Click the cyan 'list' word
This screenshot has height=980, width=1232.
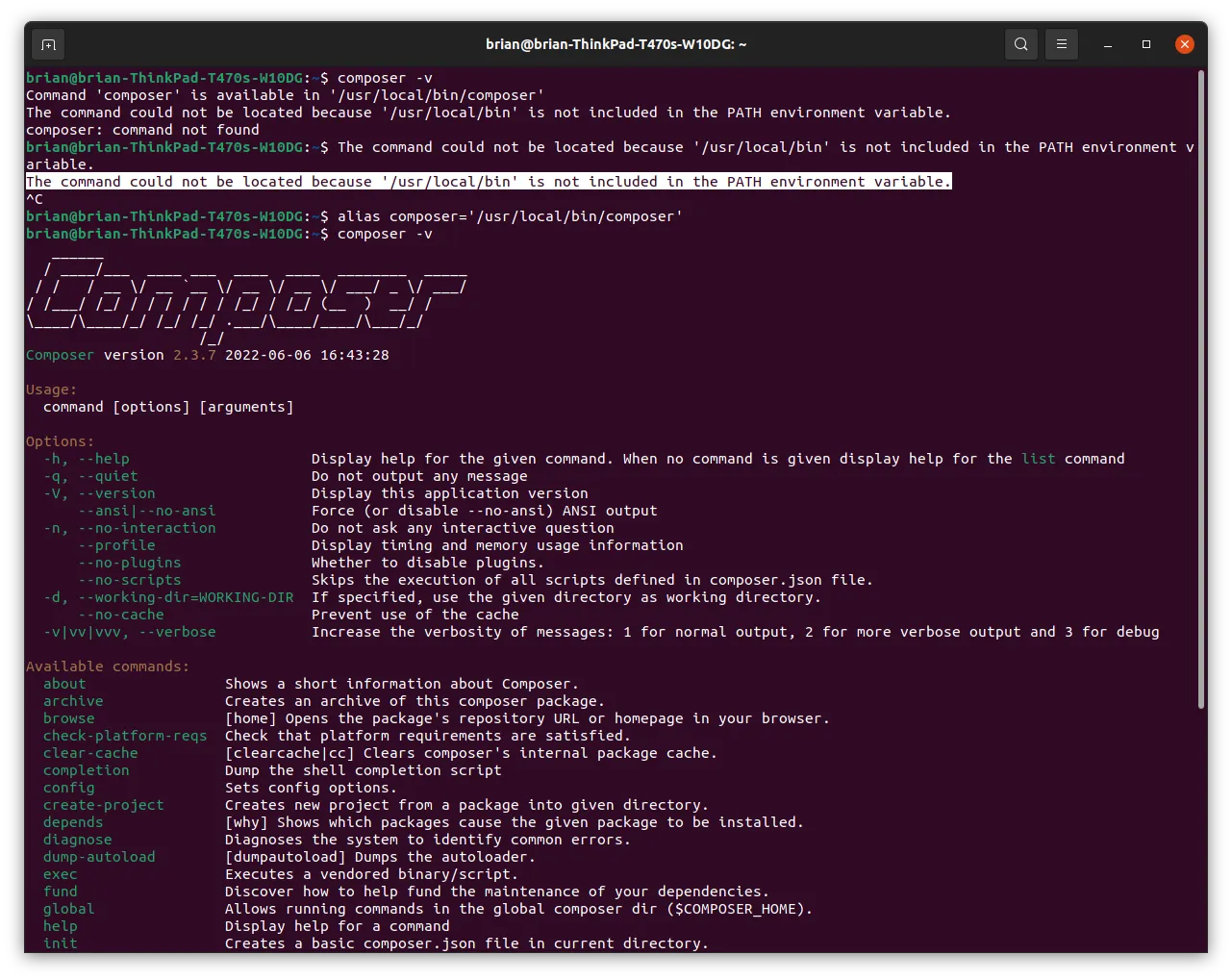coord(1039,459)
